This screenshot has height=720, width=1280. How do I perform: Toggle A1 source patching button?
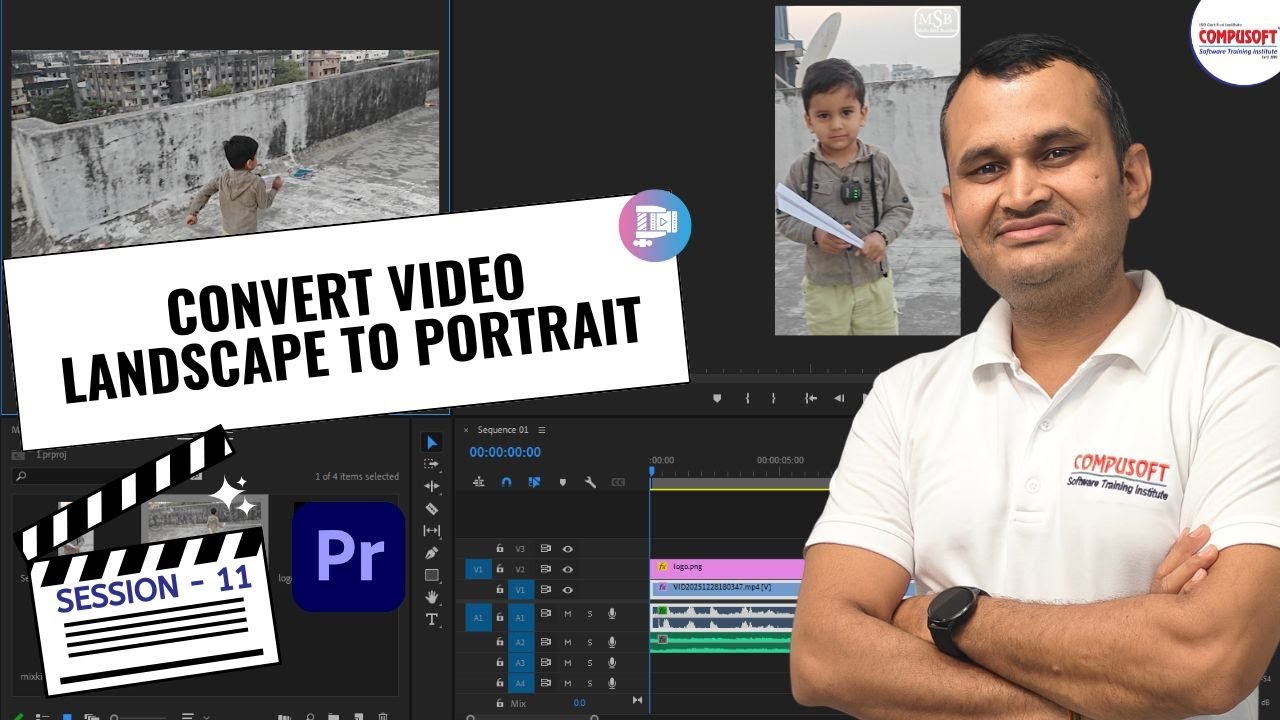tap(479, 619)
